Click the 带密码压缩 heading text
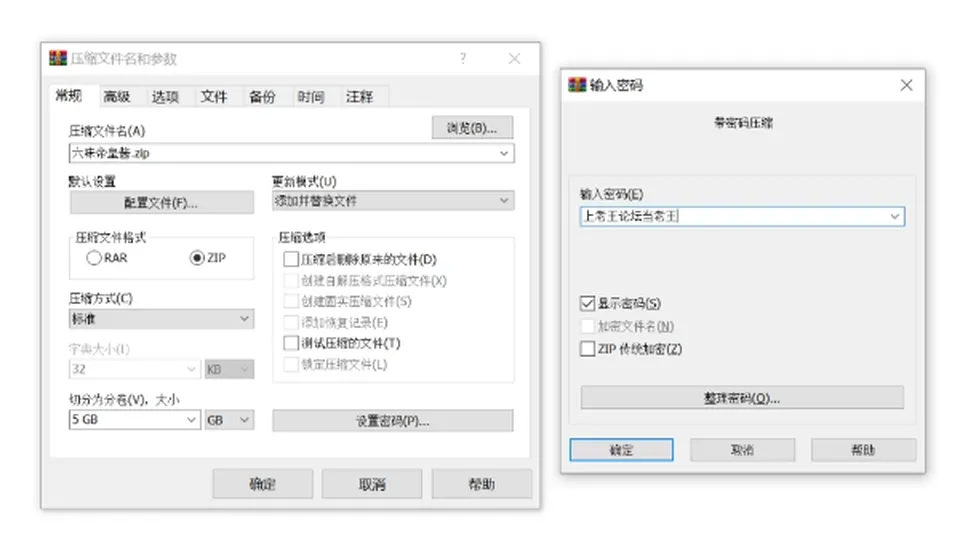Screen dimensions: 960x550 [x=743, y=122]
